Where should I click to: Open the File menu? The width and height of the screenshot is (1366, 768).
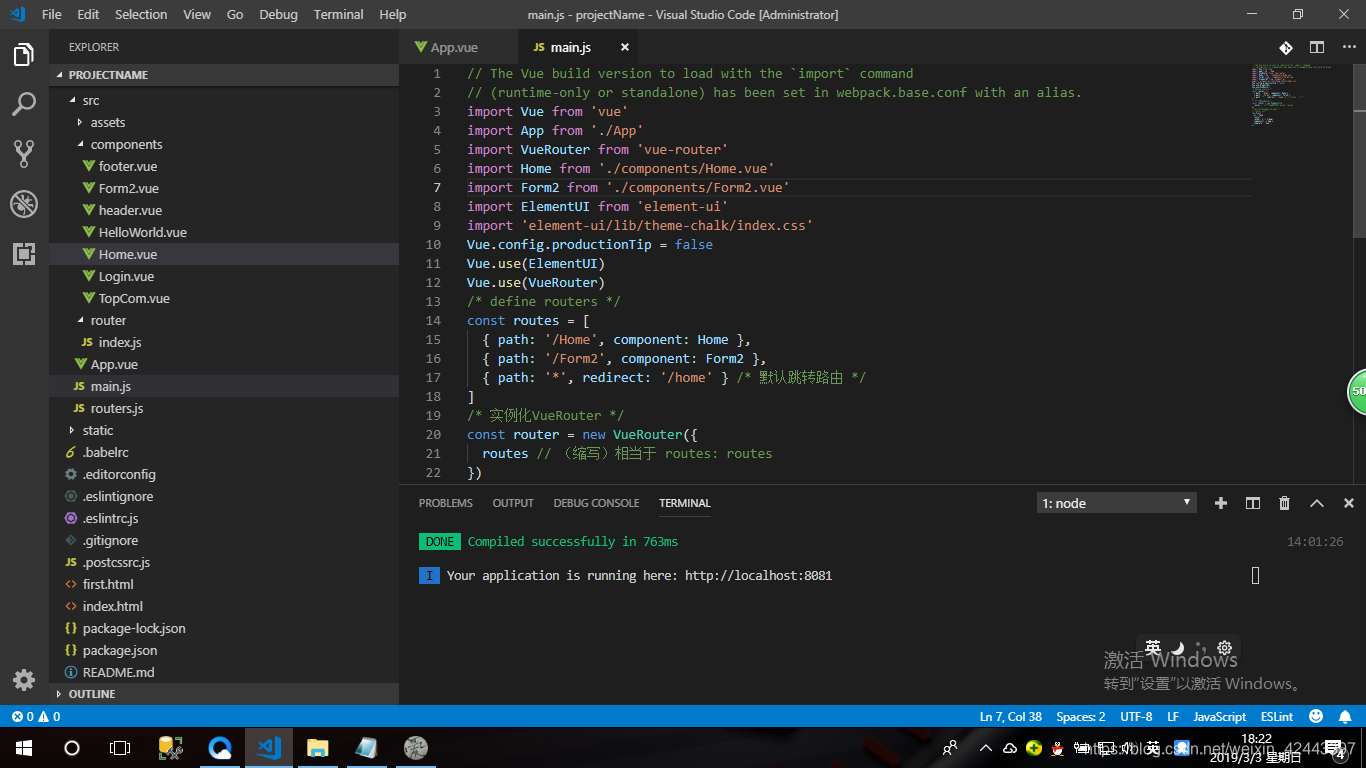click(52, 14)
